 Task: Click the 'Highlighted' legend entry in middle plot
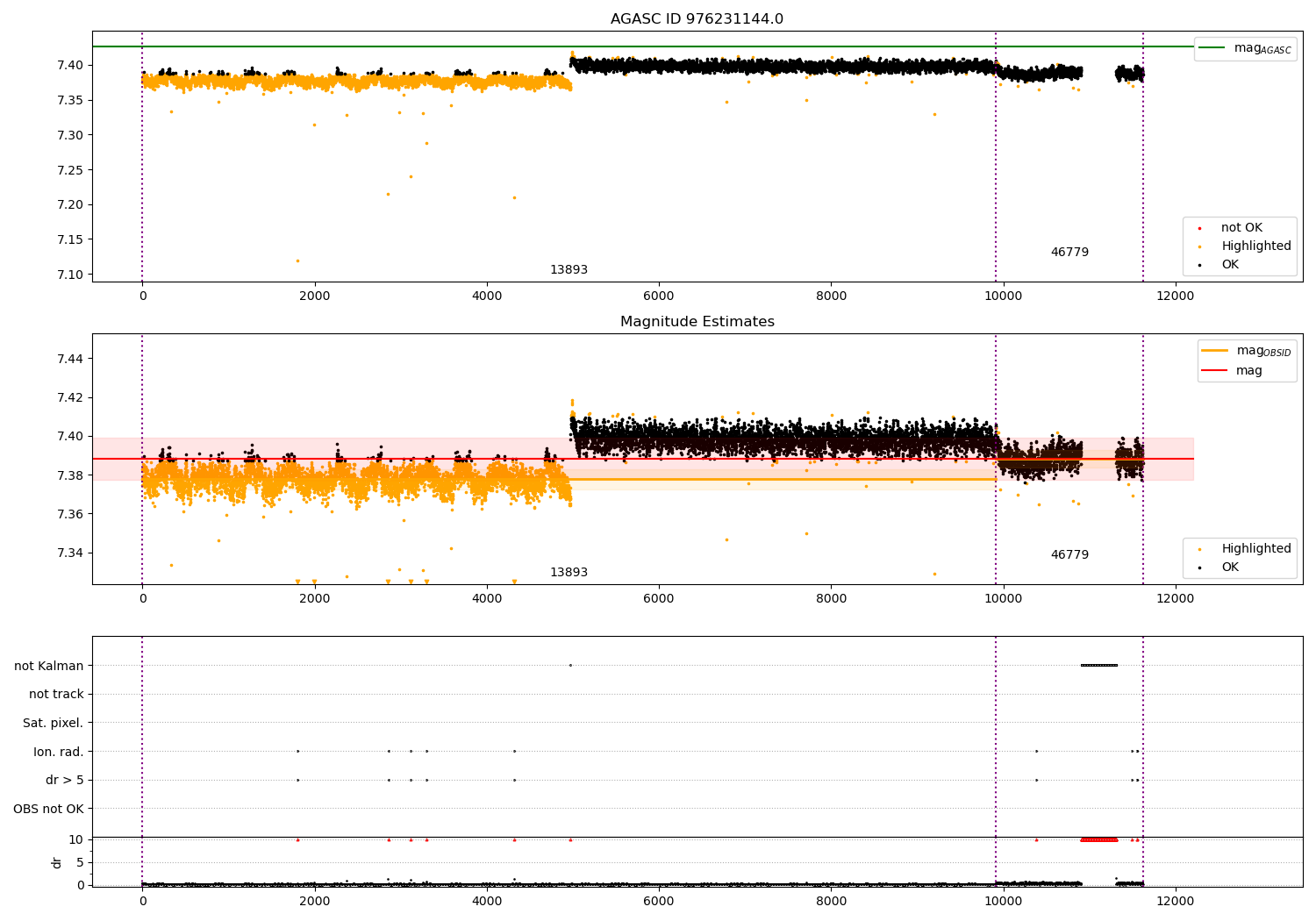point(1256,549)
